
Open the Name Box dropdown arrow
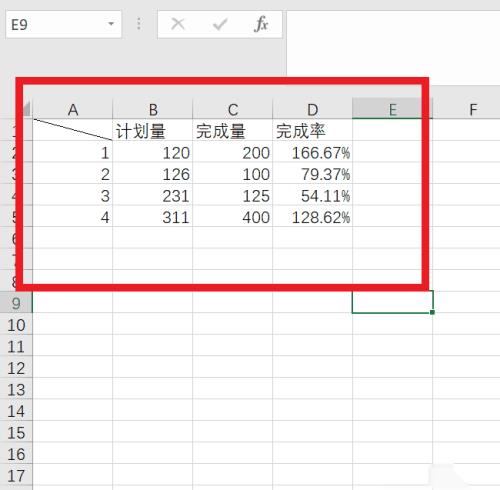(x=111, y=24)
